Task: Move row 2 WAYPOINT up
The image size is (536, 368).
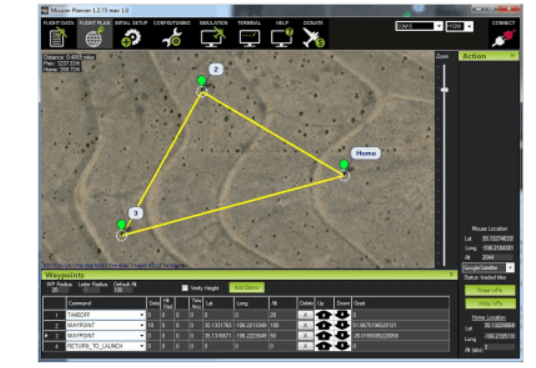Action: (x=324, y=325)
